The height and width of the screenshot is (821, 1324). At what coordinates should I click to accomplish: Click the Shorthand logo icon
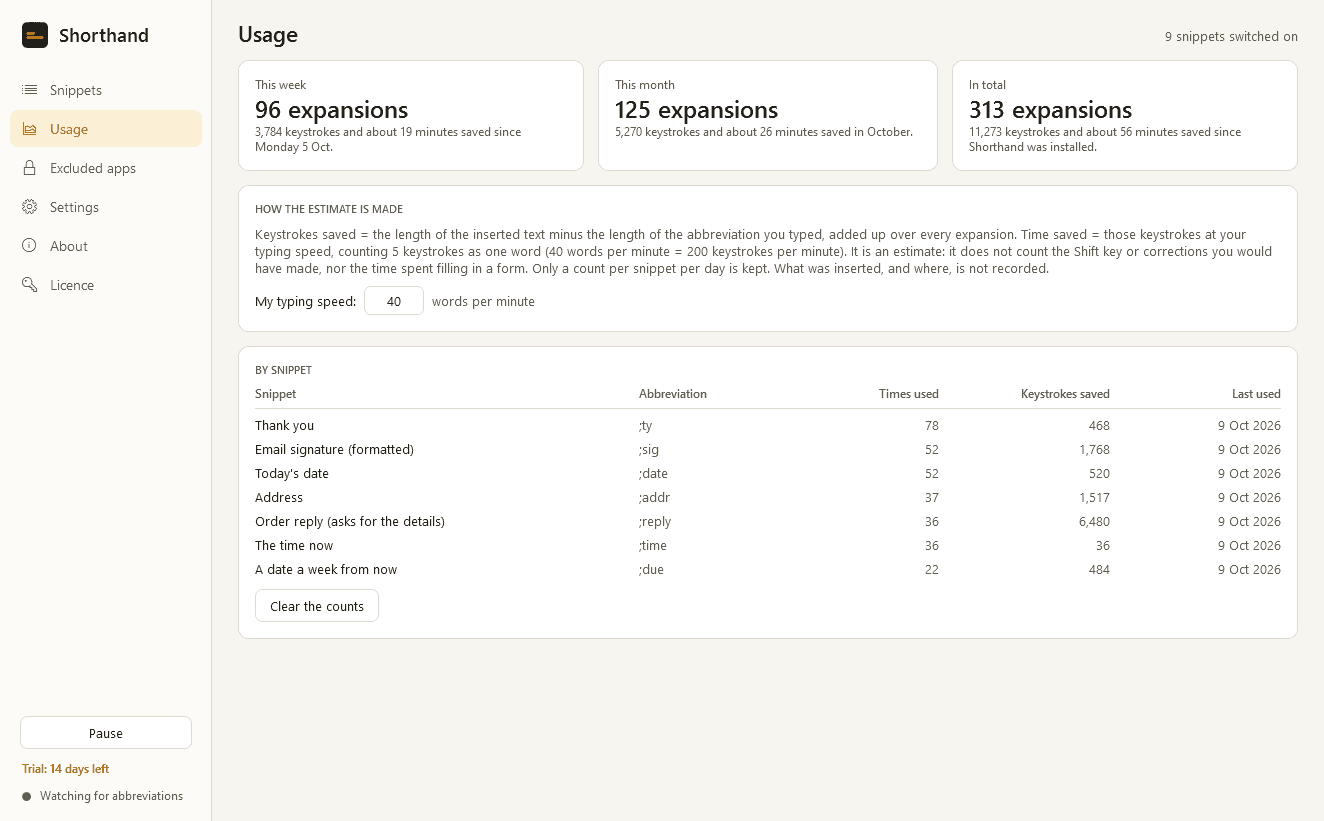[35, 35]
